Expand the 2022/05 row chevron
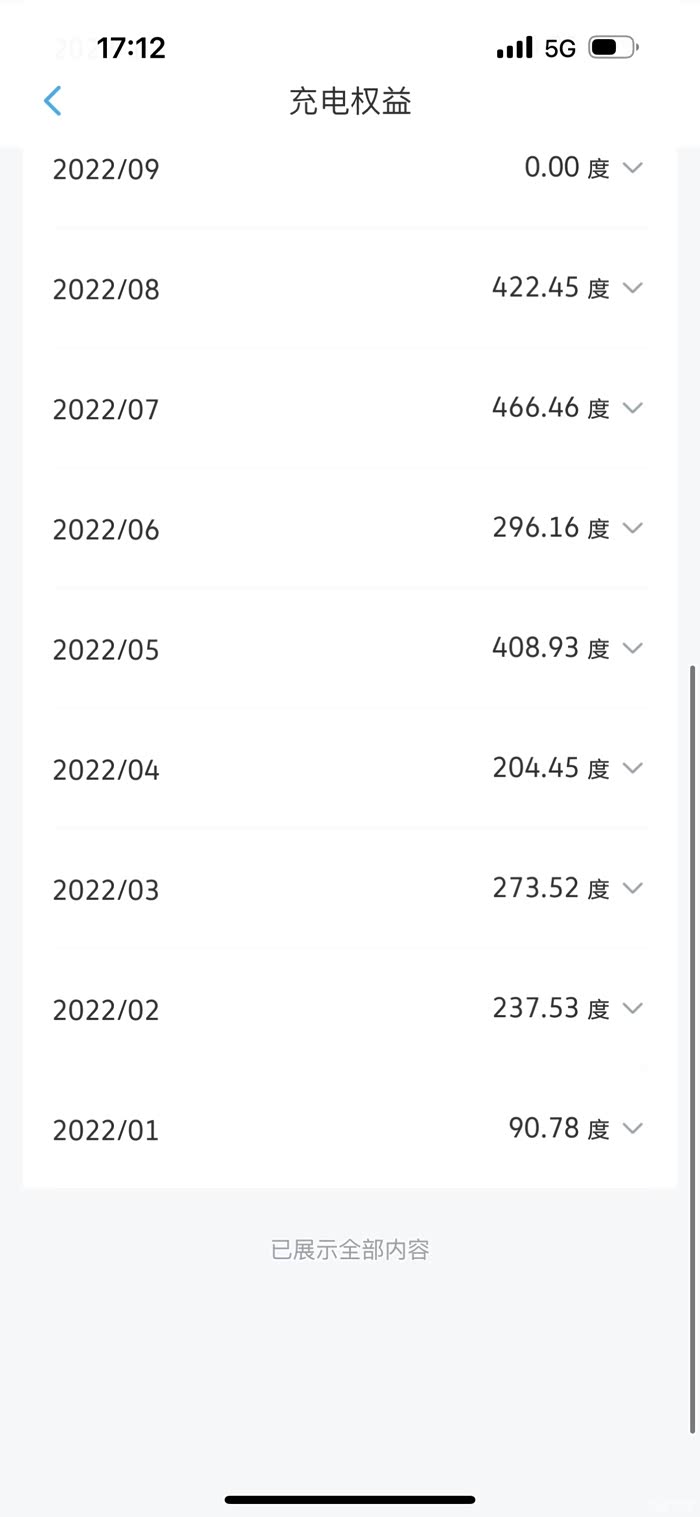The width and height of the screenshot is (700, 1517). (632, 648)
